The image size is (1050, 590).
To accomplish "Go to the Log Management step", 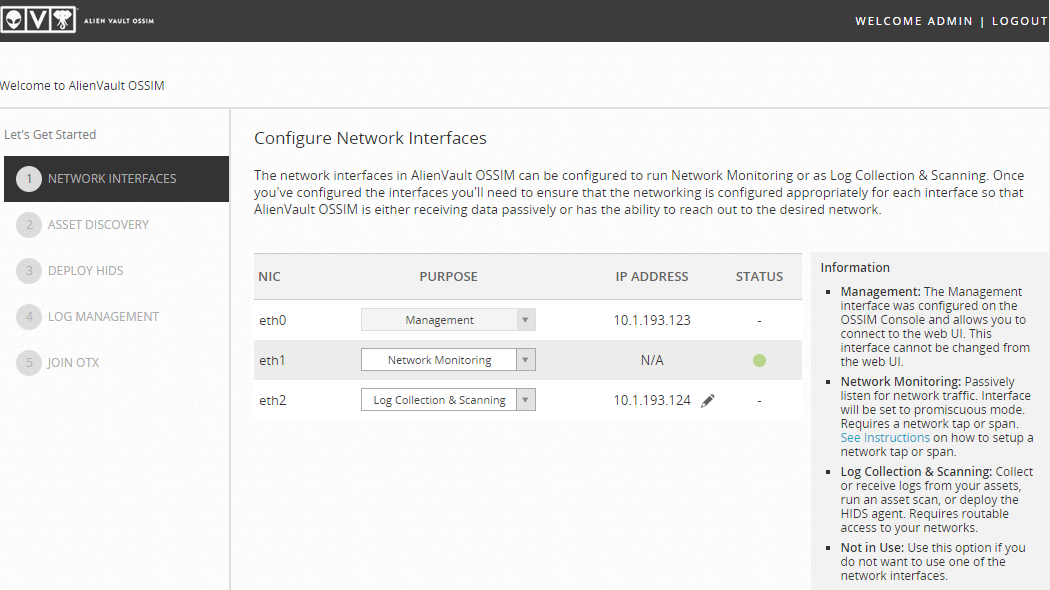I will click(103, 317).
